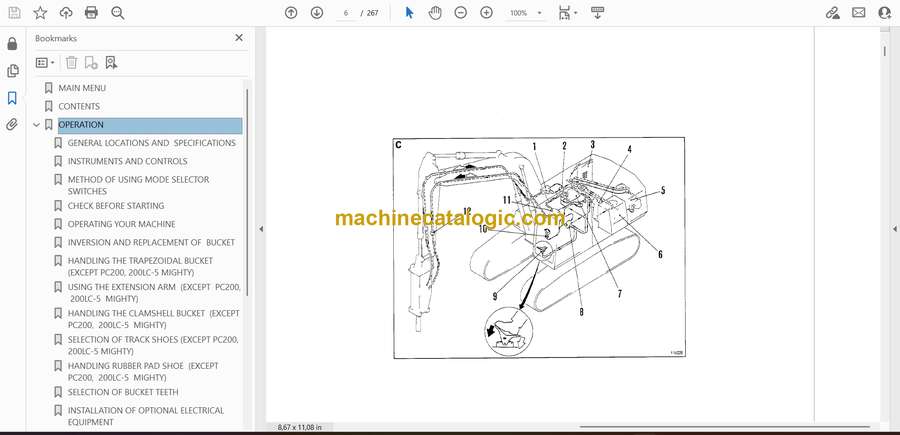This screenshot has height=435, width=900.
Task: Click bookmark icon beside CONTENTS
Action: coord(48,106)
